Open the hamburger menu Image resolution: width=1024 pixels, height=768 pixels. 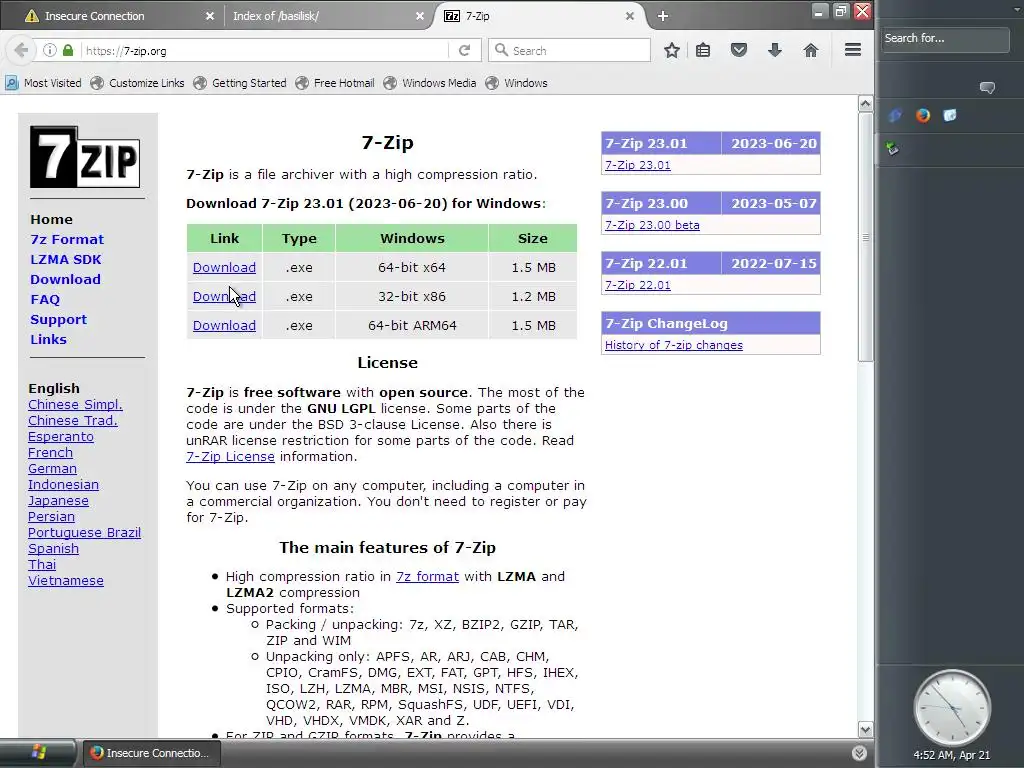[x=853, y=50]
